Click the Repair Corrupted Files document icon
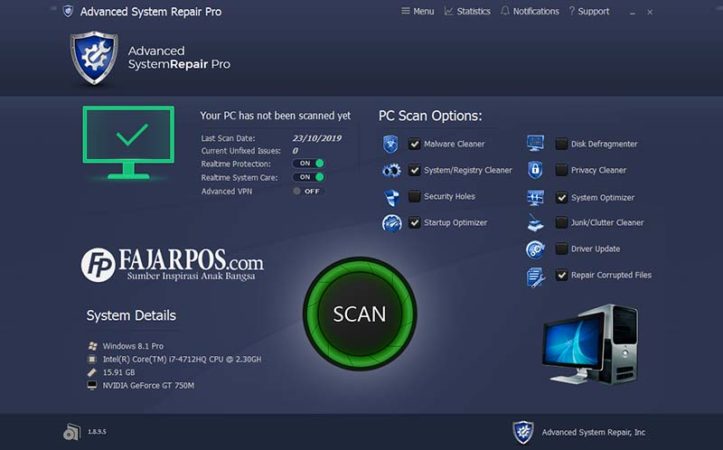 click(x=536, y=277)
